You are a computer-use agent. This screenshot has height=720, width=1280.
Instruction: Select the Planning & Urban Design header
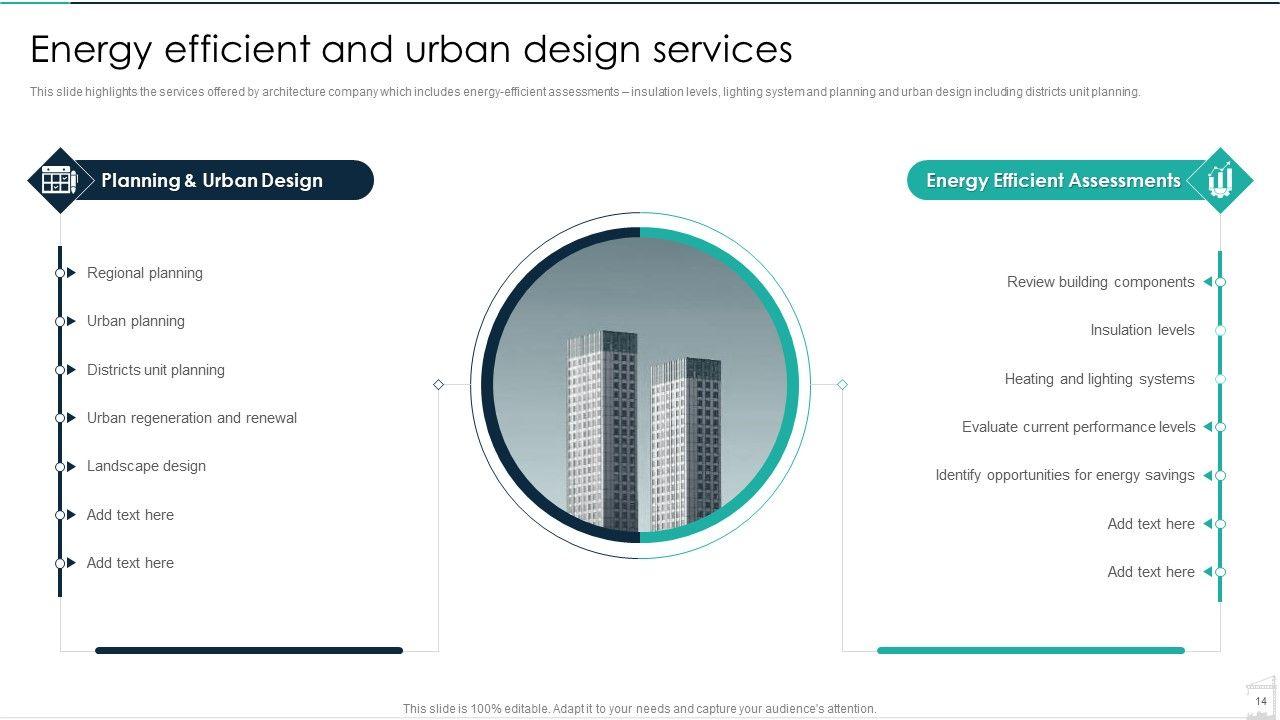pyautogui.click(x=212, y=181)
